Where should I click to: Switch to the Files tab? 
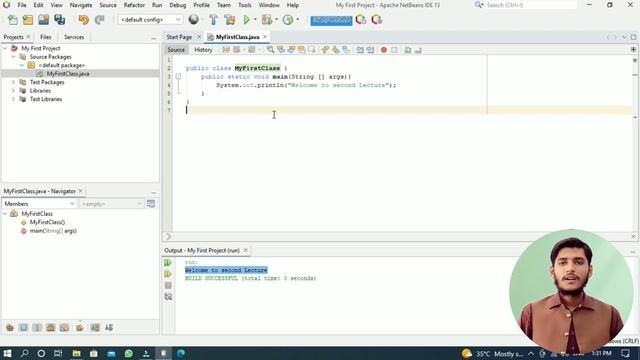(46, 37)
